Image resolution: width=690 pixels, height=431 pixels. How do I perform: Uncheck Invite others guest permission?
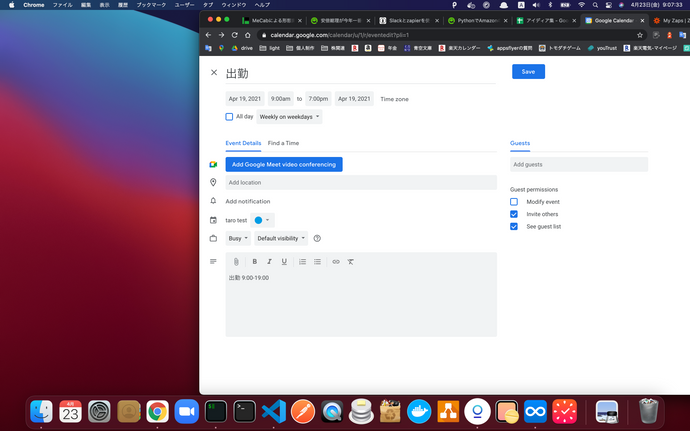514,214
